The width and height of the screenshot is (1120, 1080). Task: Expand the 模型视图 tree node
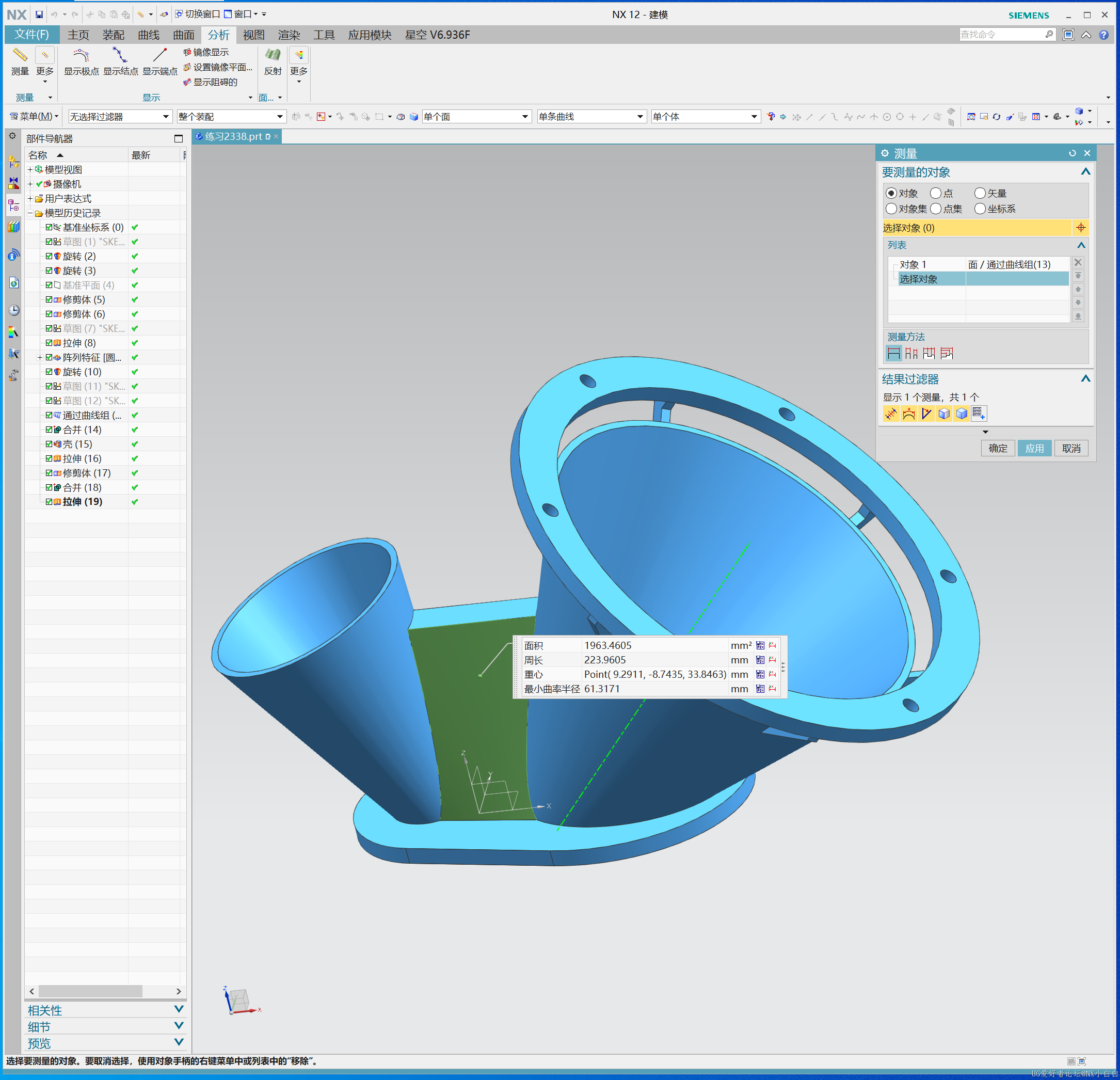[x=30, y=170]
